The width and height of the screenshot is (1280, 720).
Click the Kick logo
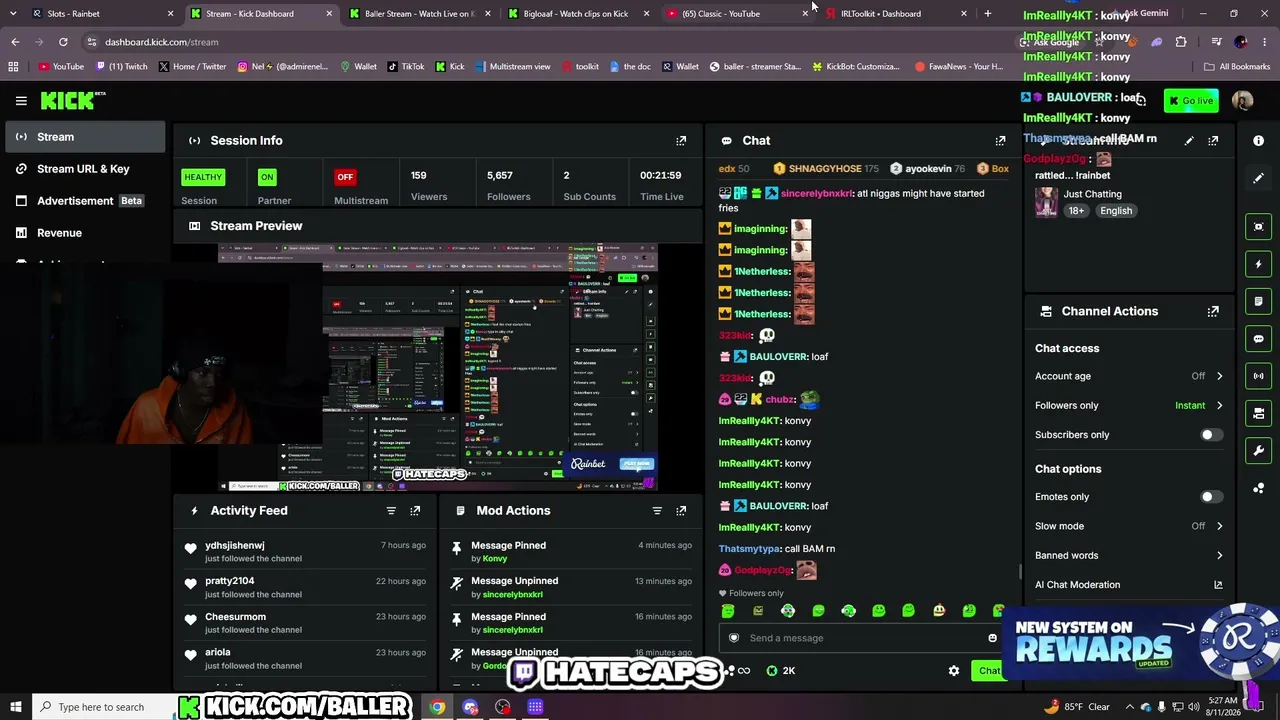click(x=72, y=100)
